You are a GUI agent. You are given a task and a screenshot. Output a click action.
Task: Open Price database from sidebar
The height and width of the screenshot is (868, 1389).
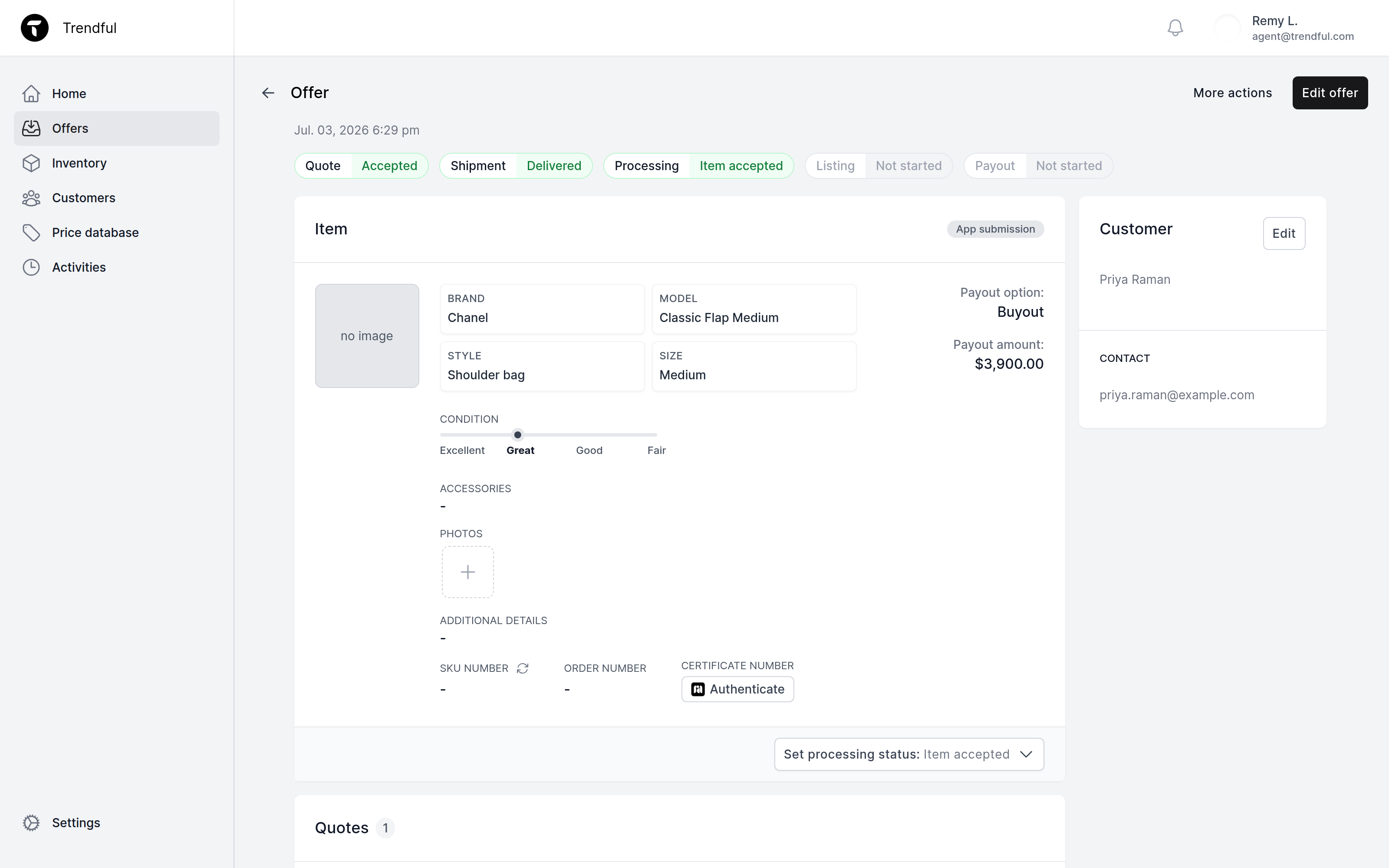click(x=116, y=233)
